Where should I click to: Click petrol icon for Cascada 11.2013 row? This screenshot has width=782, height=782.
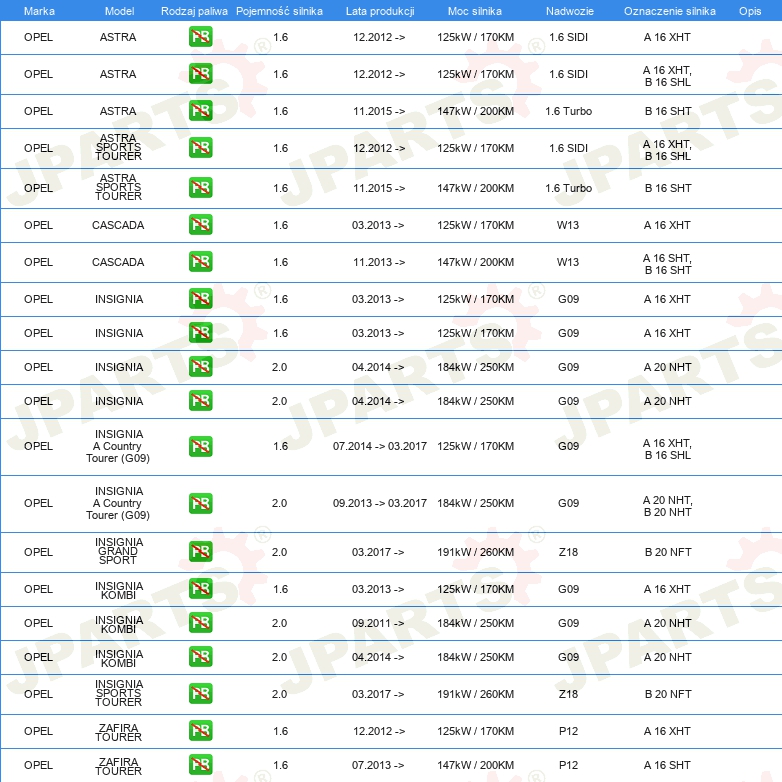coord(200,262)
